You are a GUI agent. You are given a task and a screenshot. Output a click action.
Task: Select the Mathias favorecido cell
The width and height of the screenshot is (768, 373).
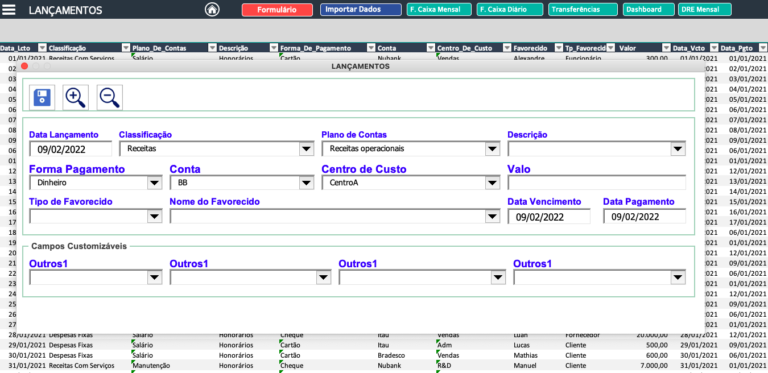pyautogui.click(x=525, y=355)
